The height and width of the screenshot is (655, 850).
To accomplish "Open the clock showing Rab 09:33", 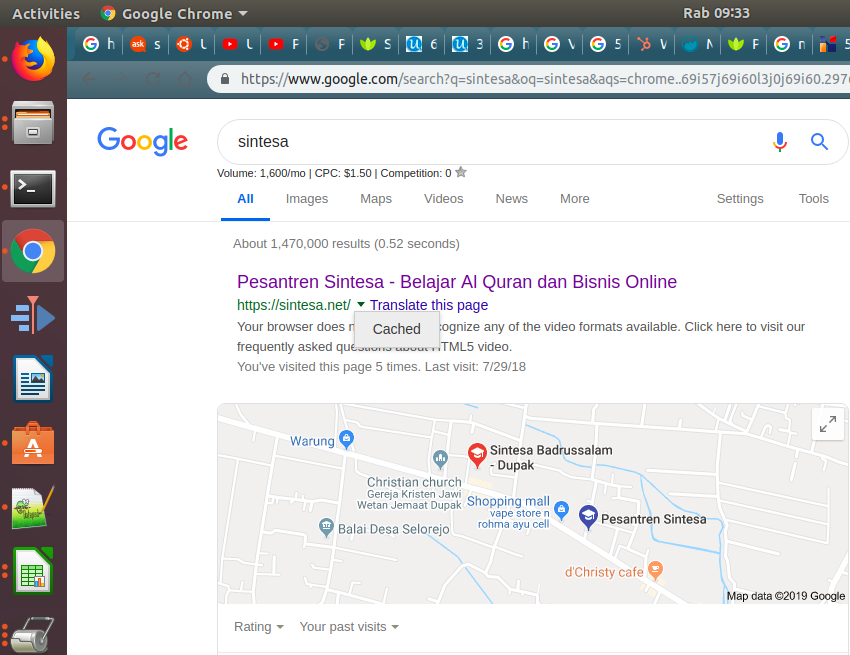I will coord(716,13).
